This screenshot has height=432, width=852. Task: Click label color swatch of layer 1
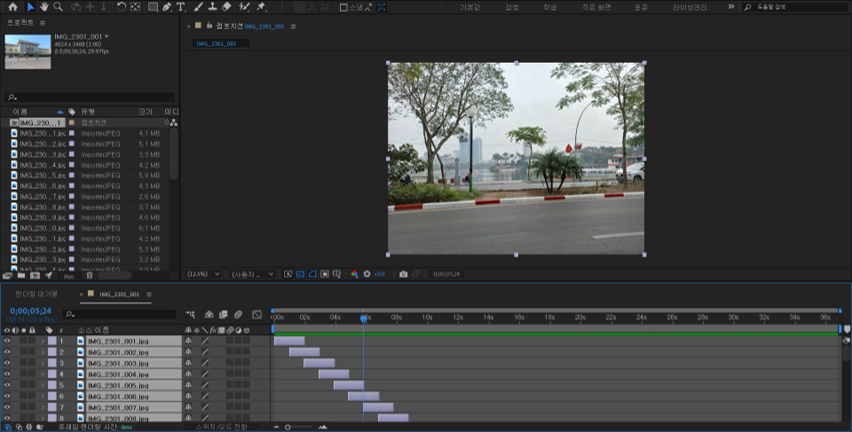coord(52,341)
